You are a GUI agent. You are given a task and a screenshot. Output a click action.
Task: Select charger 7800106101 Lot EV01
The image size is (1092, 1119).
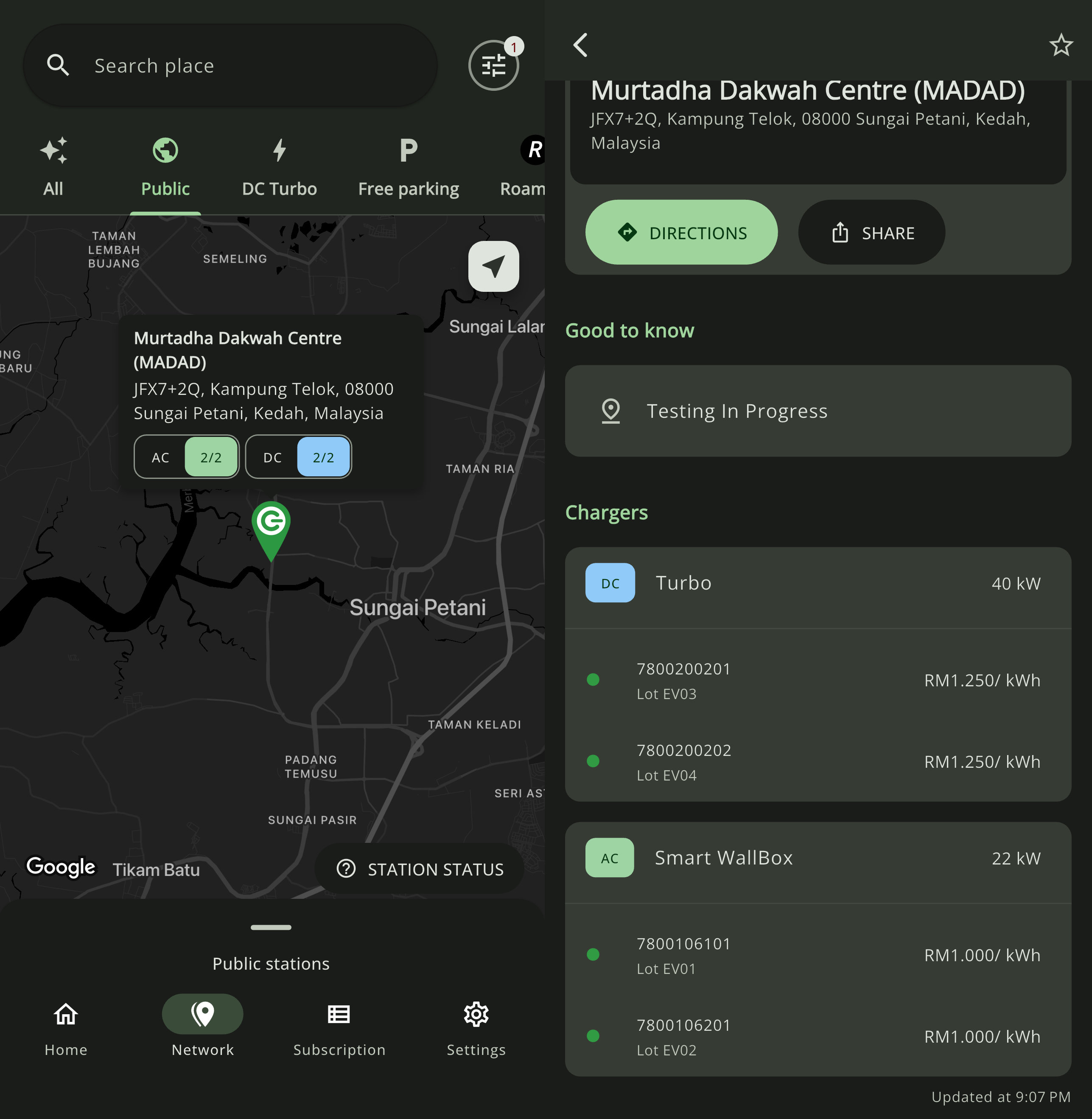tap(818, 955)
